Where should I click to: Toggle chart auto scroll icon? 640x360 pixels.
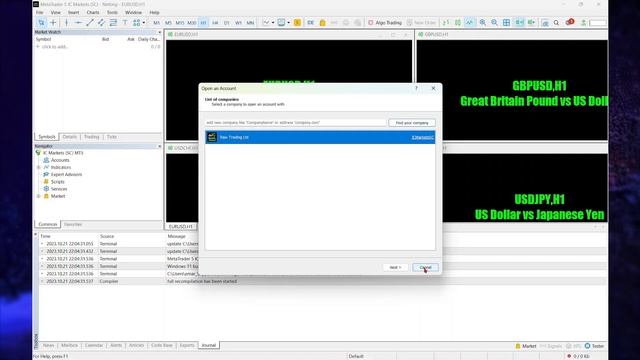519,23
